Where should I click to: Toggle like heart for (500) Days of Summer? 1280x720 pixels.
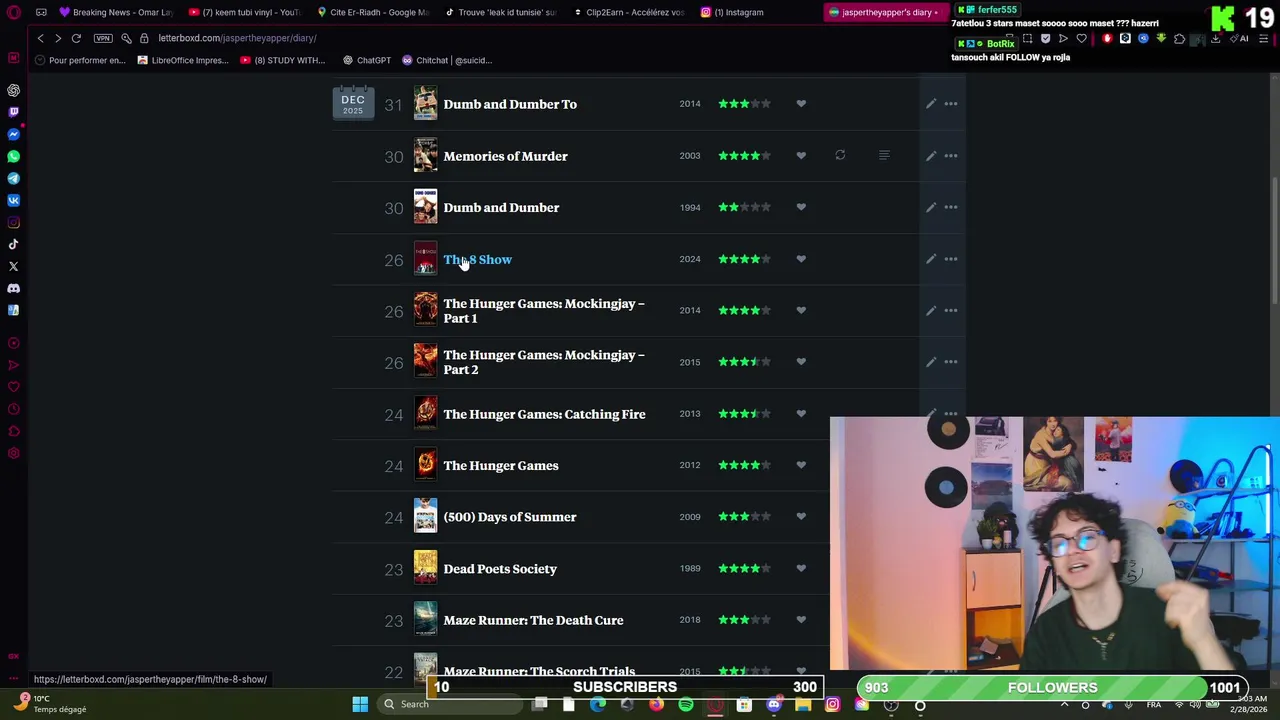coord(801,517)
